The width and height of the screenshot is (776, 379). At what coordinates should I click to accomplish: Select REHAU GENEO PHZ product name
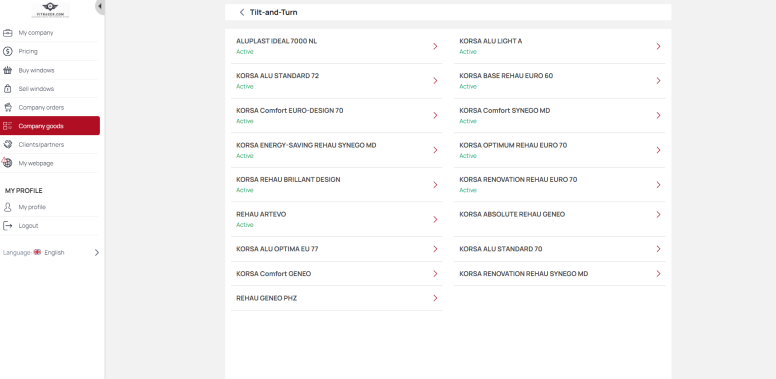(x=267, y=298)
